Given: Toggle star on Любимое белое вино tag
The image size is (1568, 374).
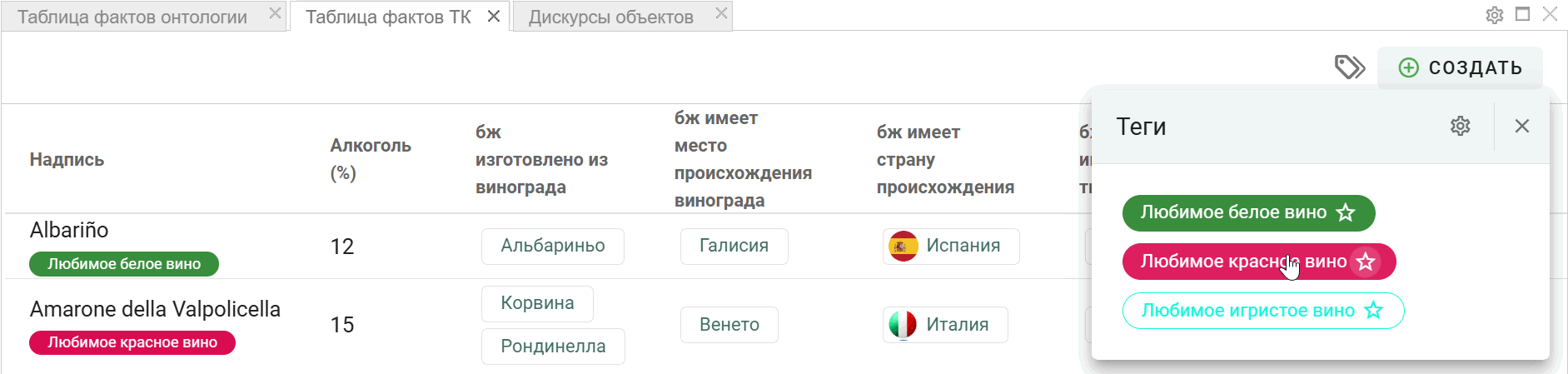Looking at the screenshot, I should coord(1346,212).
